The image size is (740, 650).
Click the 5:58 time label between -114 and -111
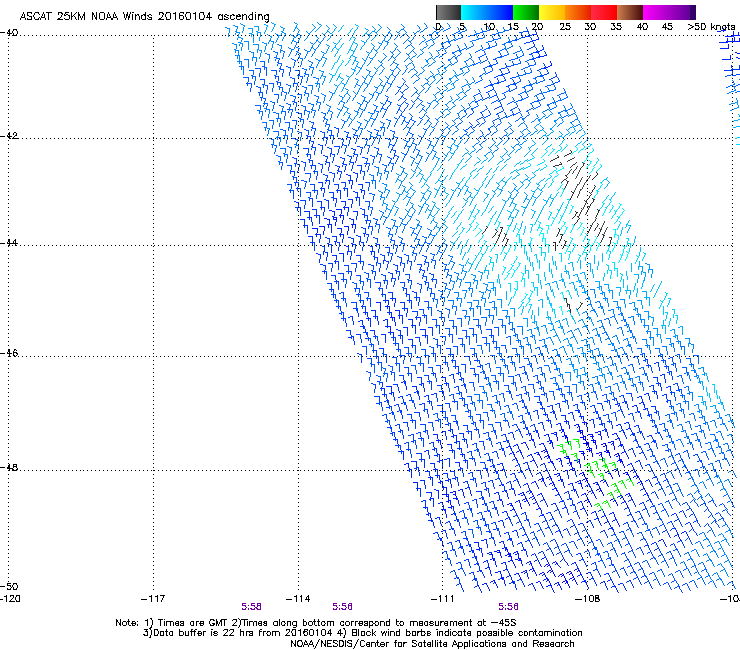(x=343, y=607)
